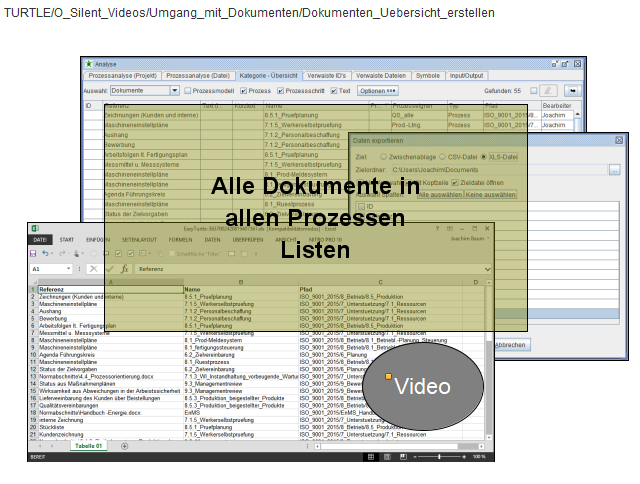Screen dimensions: 640x484
Task: Click the Name Box showing A1
Action: (48, 269)
